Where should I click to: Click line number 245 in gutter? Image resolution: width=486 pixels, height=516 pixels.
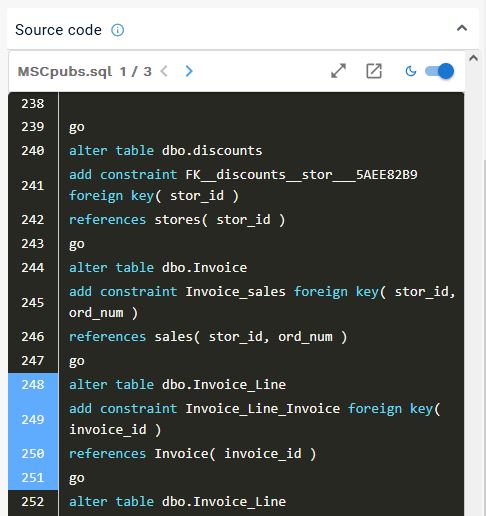pos(33,302)
